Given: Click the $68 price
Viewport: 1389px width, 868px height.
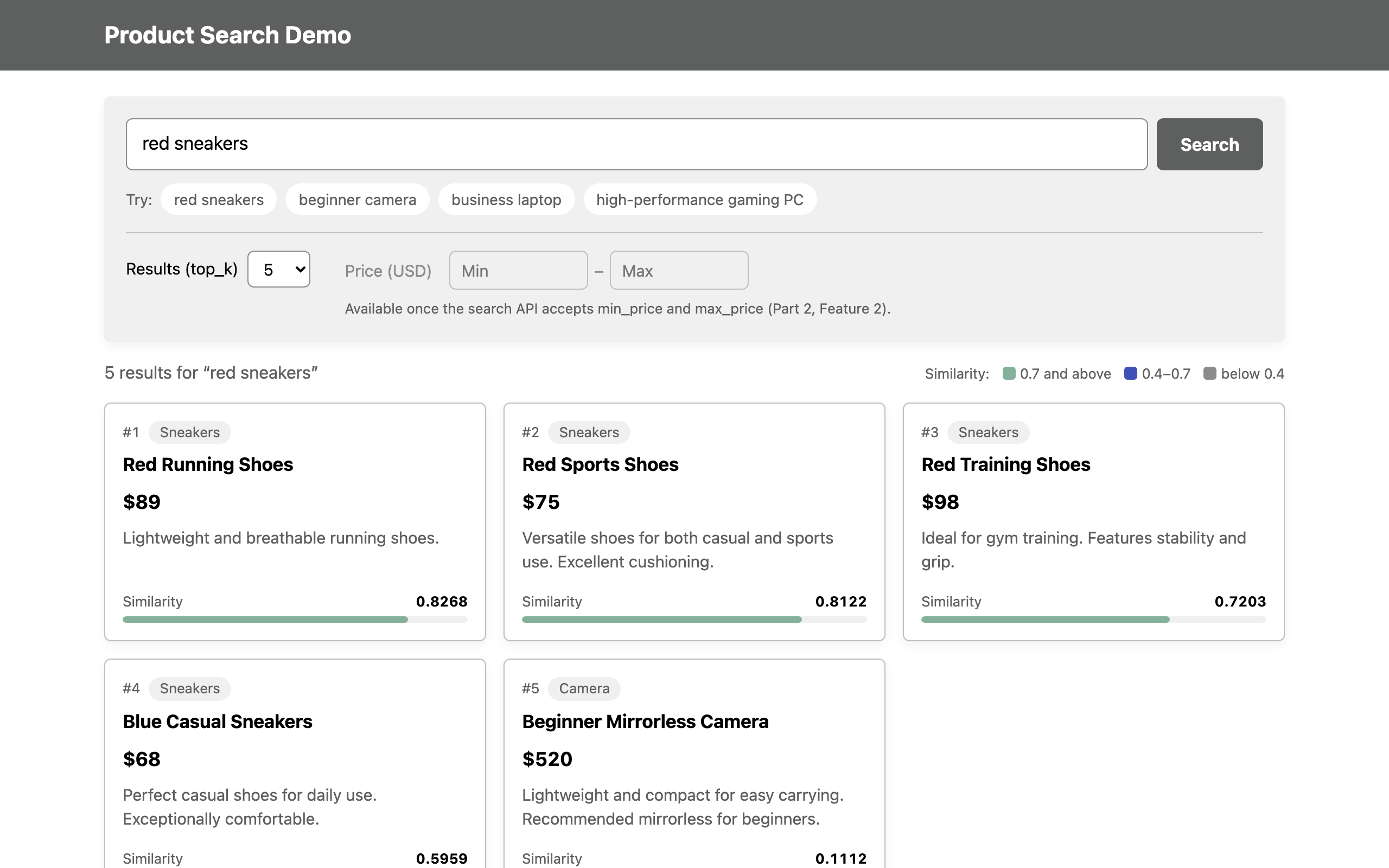Looking at the screenshot, I should 142,759.
